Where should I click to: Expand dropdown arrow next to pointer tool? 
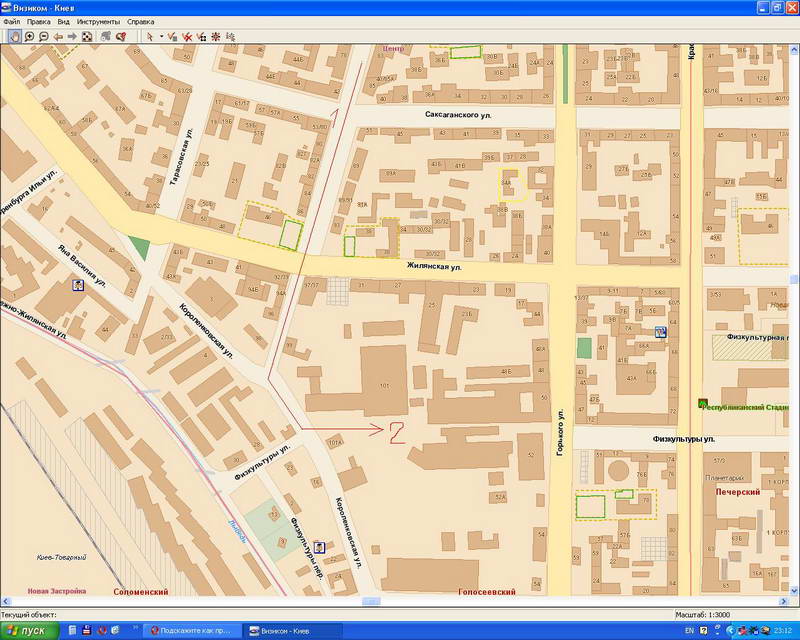tap(161, 36)
